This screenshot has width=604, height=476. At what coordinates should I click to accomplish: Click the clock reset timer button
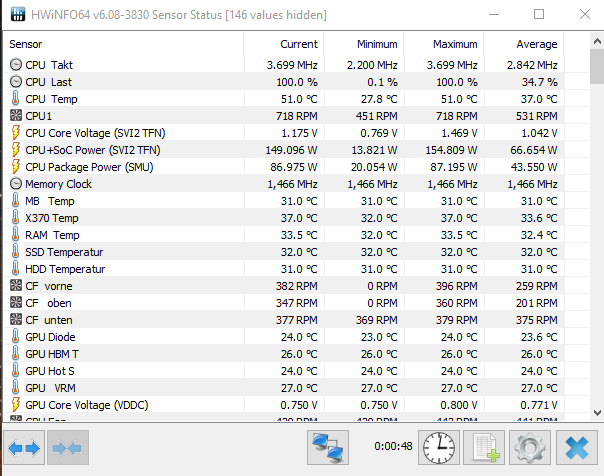pos(439,448)
